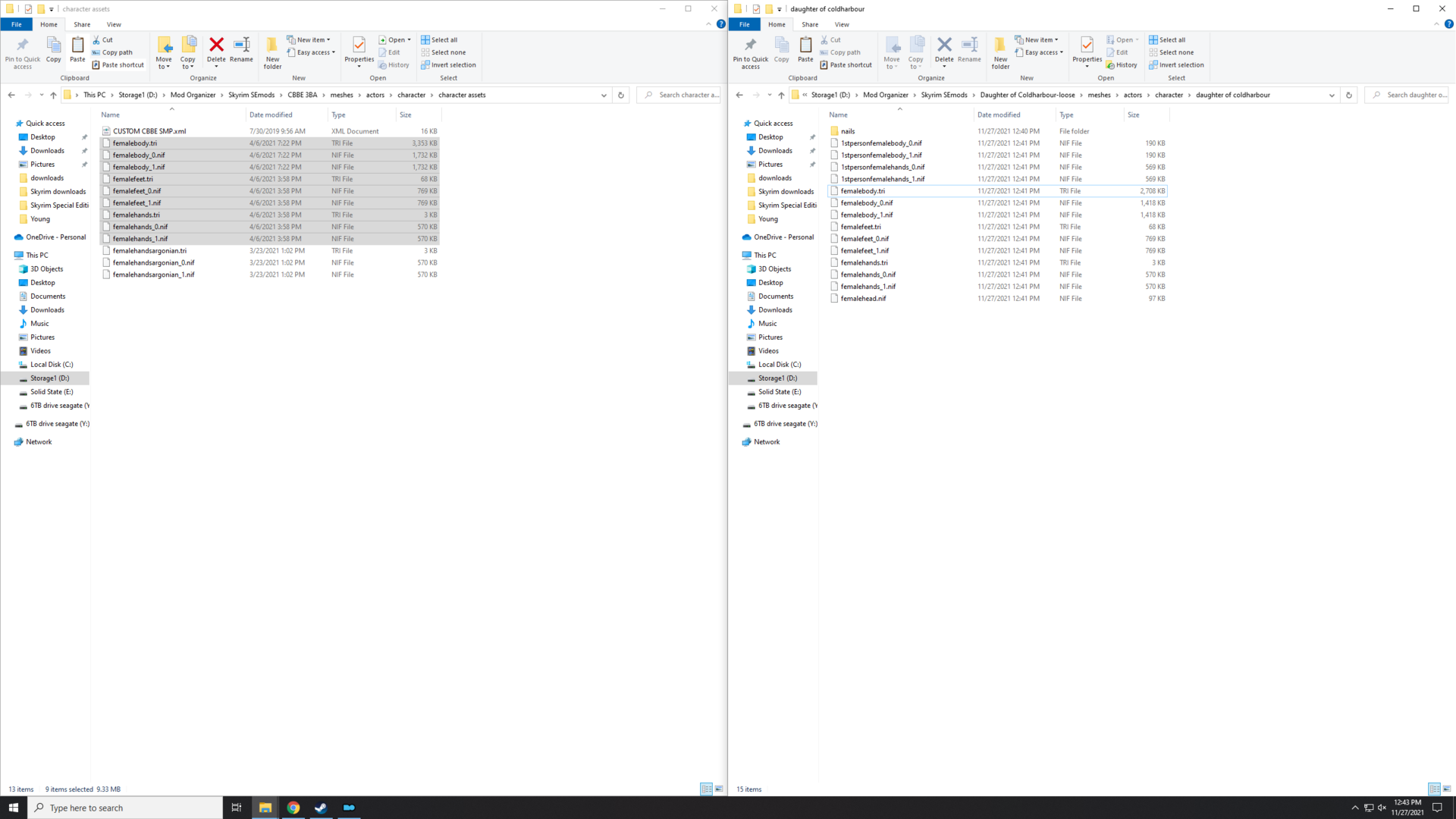This screenshot has height=819, width=1456.
Task: Go back in left window navigation
Action: pyautogui.click(x=11, y=96)
